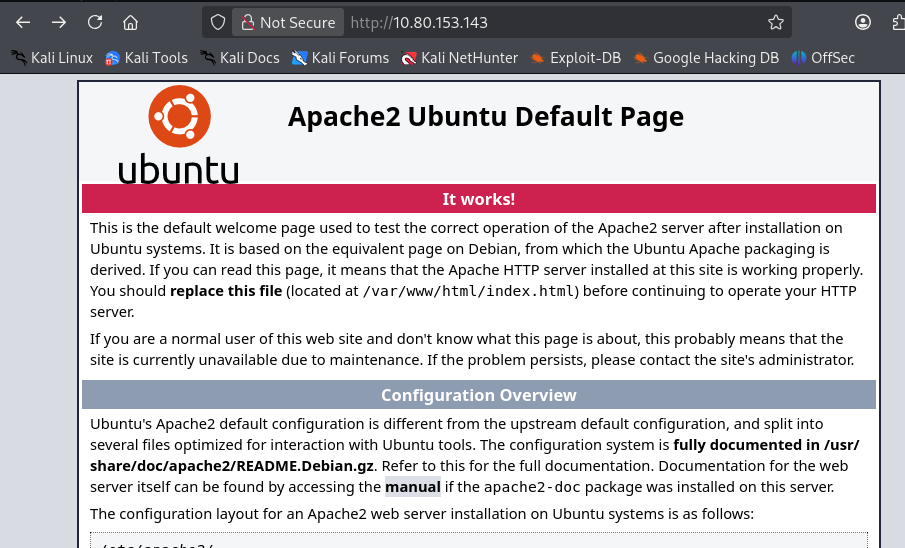
Task: Click the Not Secure lock indicator
Action: tap(288, 23)
